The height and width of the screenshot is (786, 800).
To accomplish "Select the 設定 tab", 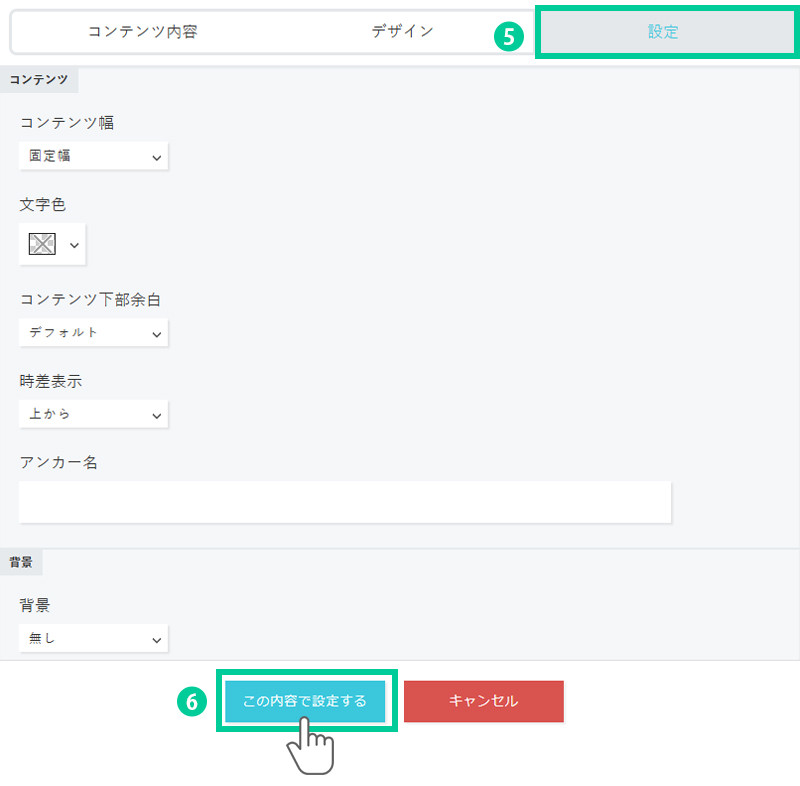I will (x=662, y=32).
